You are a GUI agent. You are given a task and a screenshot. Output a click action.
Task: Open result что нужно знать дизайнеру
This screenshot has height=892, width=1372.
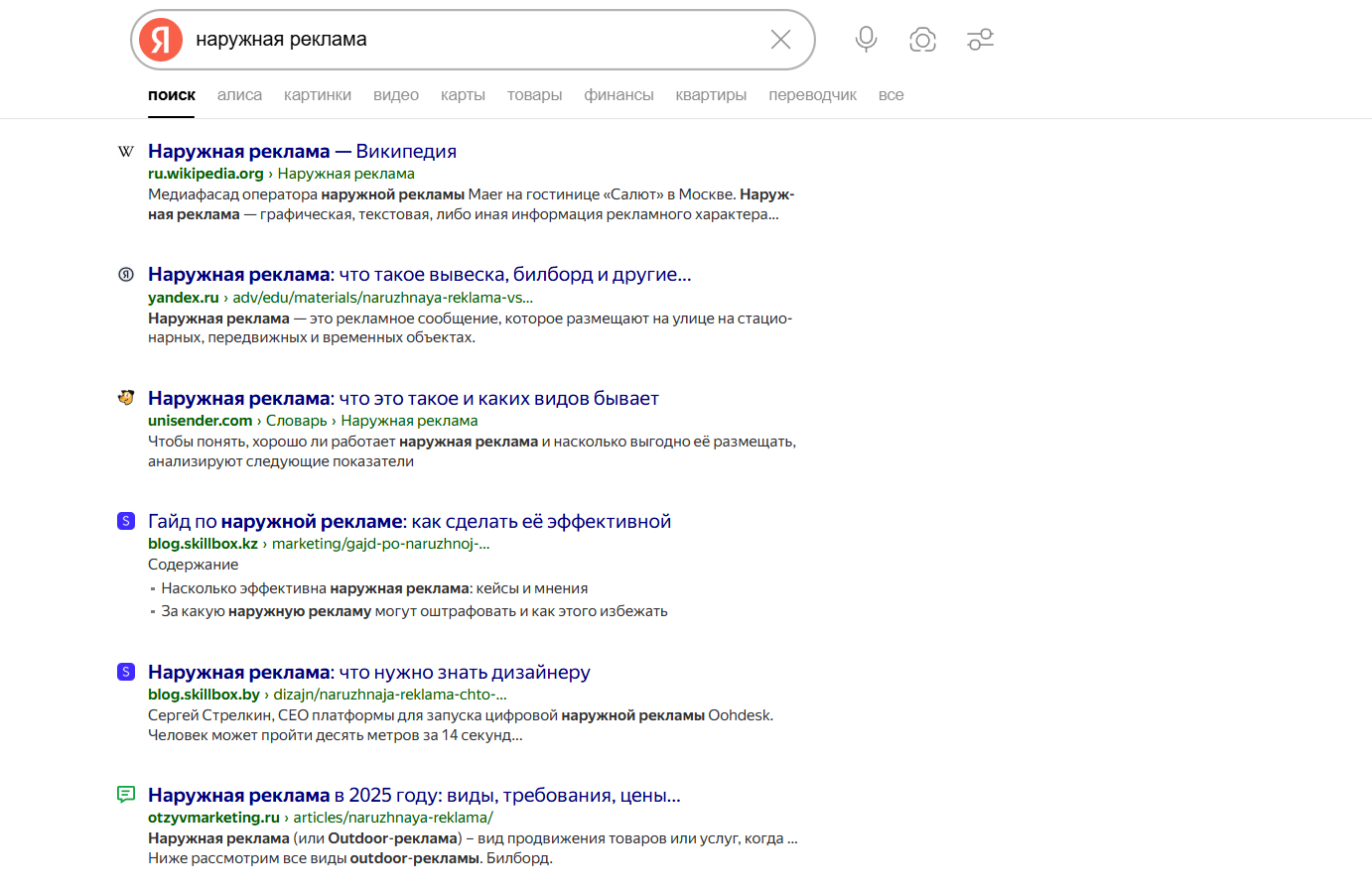pos(369,673)
